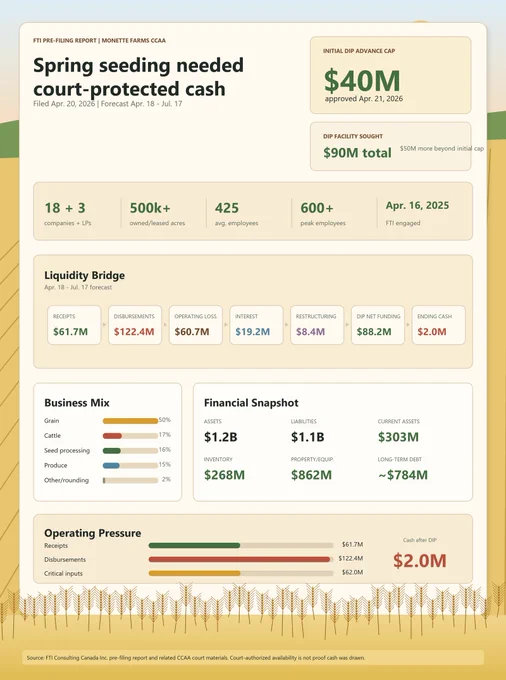Image resolution: width=506 pixels, height=680 pixels.
Task: Click the '18 + 3' companies stat
Action: point(65,208)
